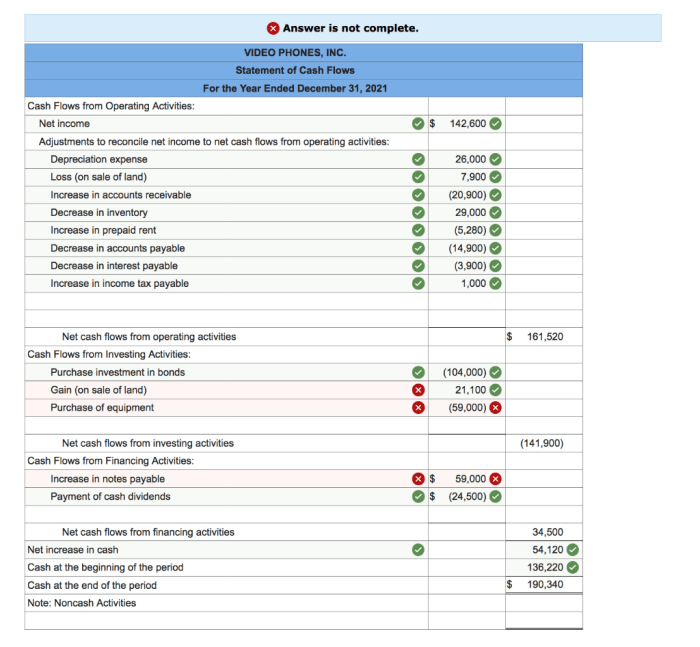Click the 161,520 operating activities total
Viewport: 700px width, 647px height.
(545, 337)
